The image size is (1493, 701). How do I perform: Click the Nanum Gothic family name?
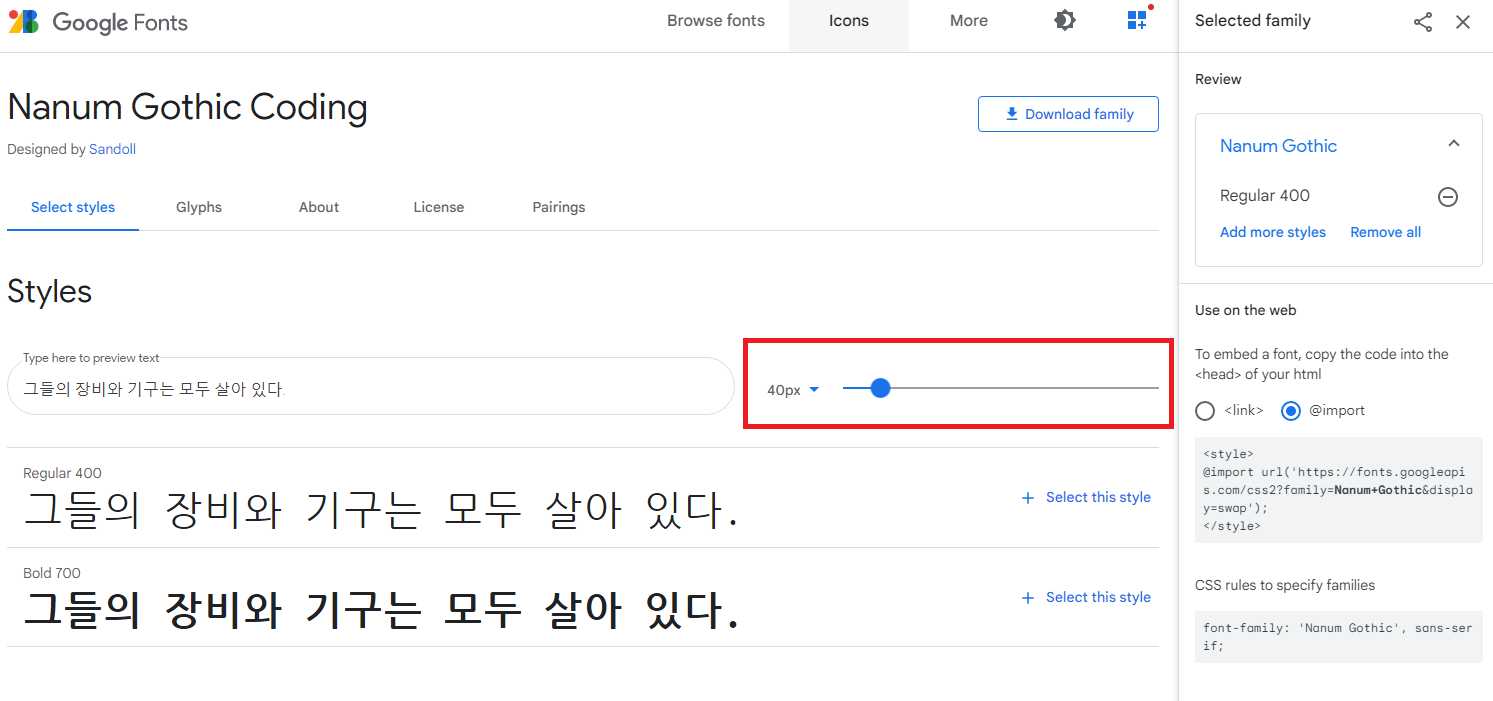coord(1278,145)
